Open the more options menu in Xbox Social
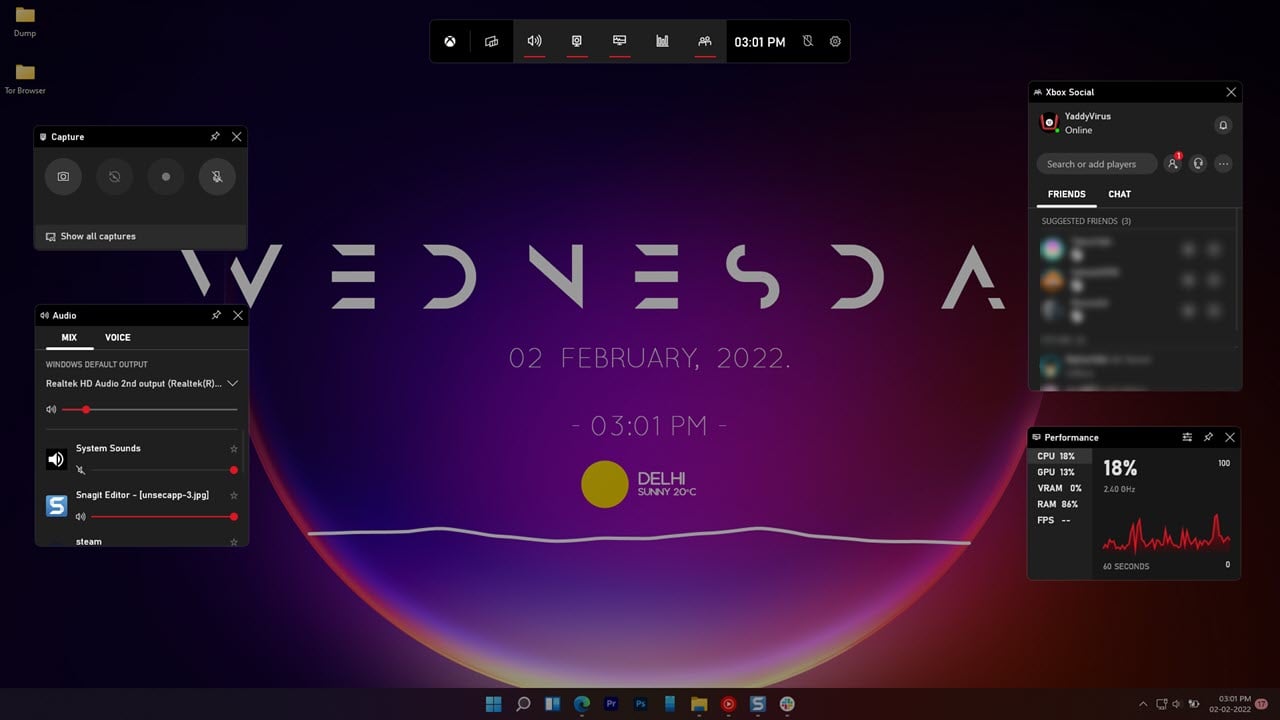Screen dimensions: 1280x720 1223,164
